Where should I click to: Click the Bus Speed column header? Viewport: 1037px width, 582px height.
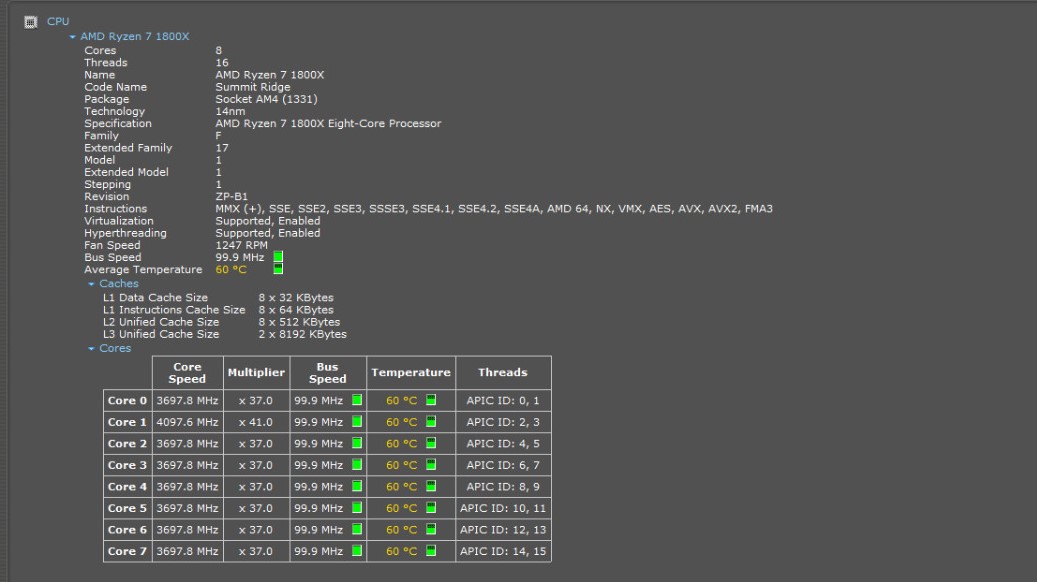[x=327, y=373]
